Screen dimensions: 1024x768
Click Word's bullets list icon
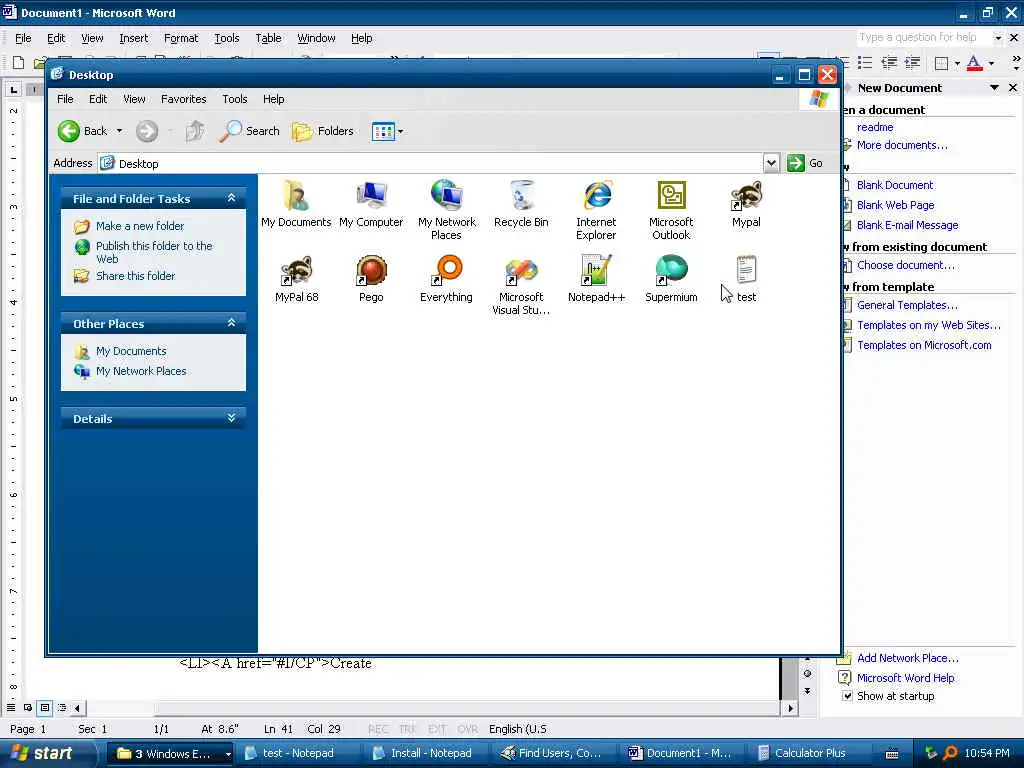pyautogui.click(x=865, y=63)
